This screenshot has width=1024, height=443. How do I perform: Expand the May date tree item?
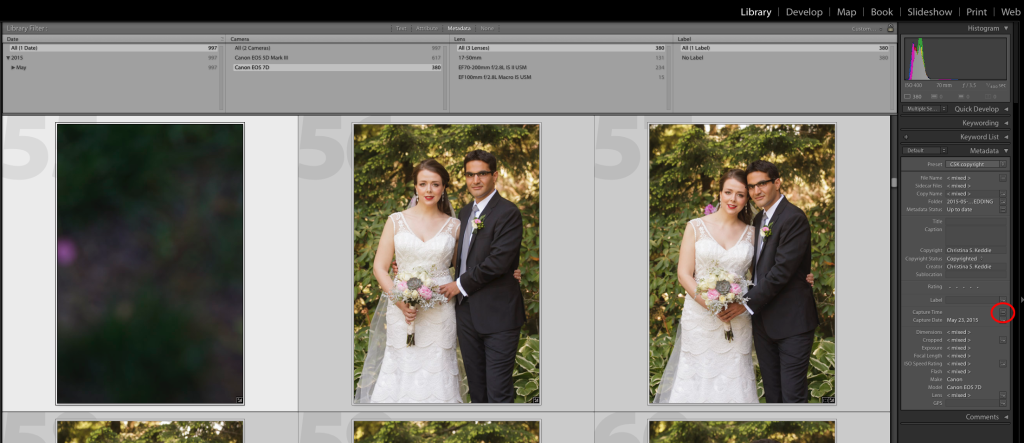[x=11, y=67]
